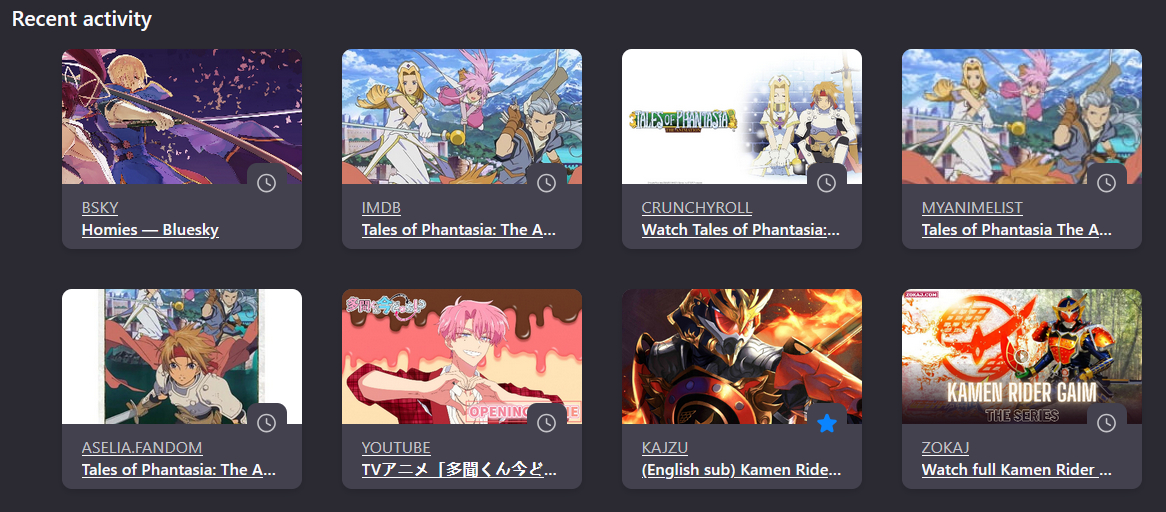1166x512 pixels.
Task: Click the Bluesky sword artwork thumbnail
Action: (x=182, y=117)
